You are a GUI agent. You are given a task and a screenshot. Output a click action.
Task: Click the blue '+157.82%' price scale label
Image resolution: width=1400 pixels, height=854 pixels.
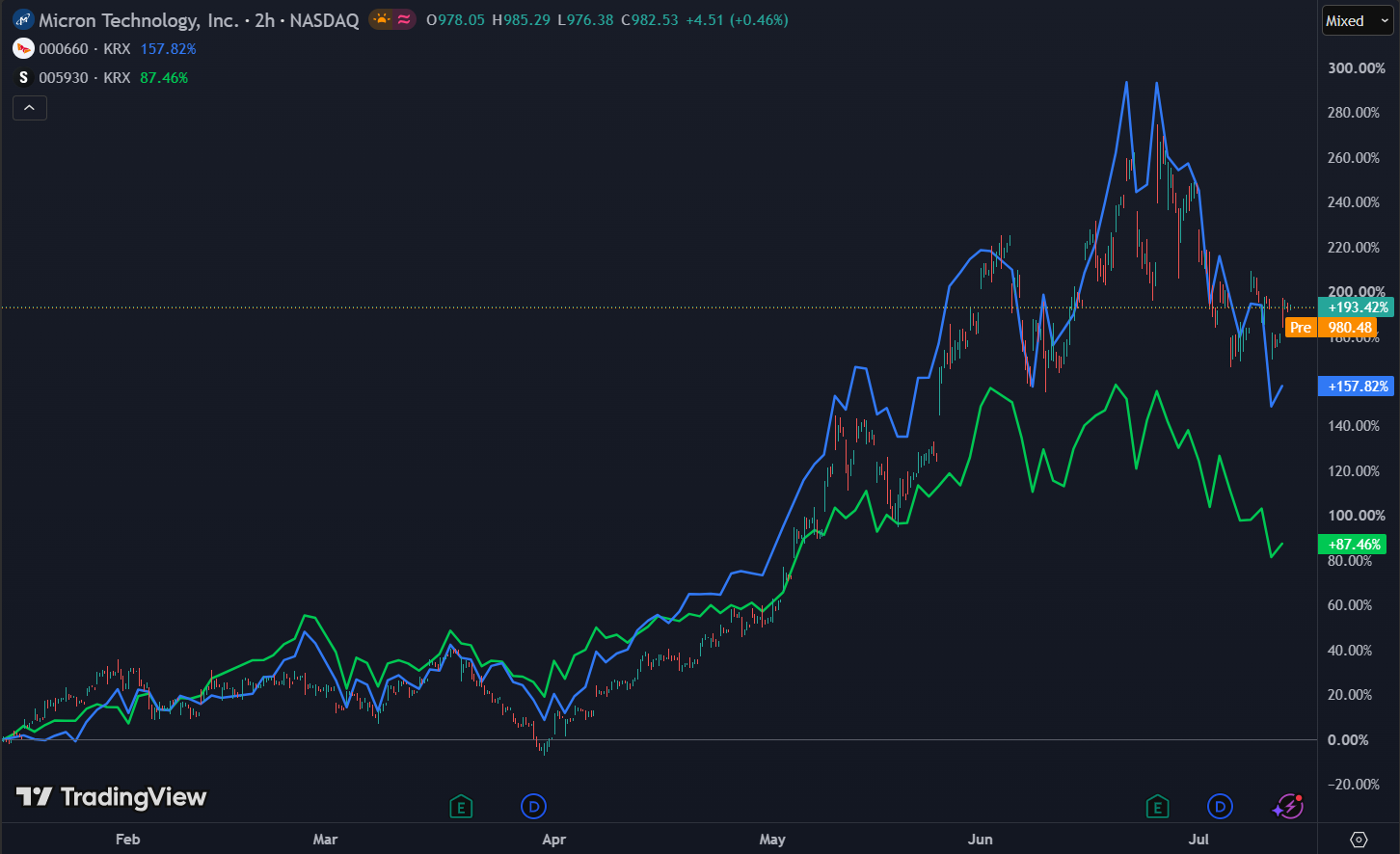click(x=1357, y=387)
